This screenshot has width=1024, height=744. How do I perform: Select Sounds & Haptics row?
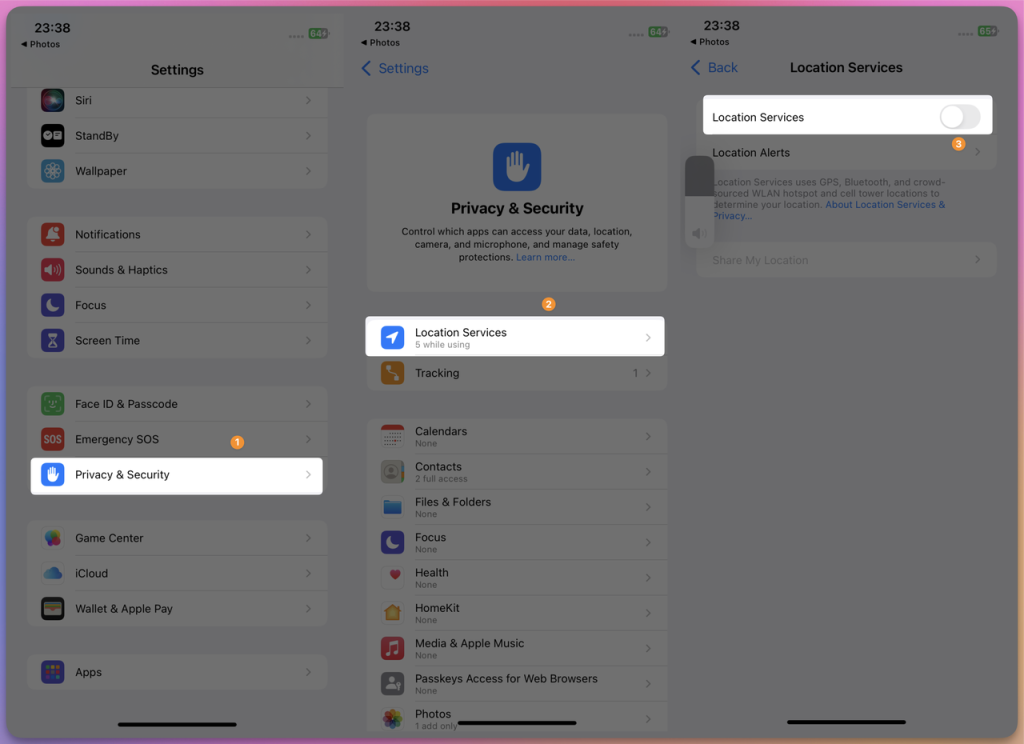(x=177, y=270)
